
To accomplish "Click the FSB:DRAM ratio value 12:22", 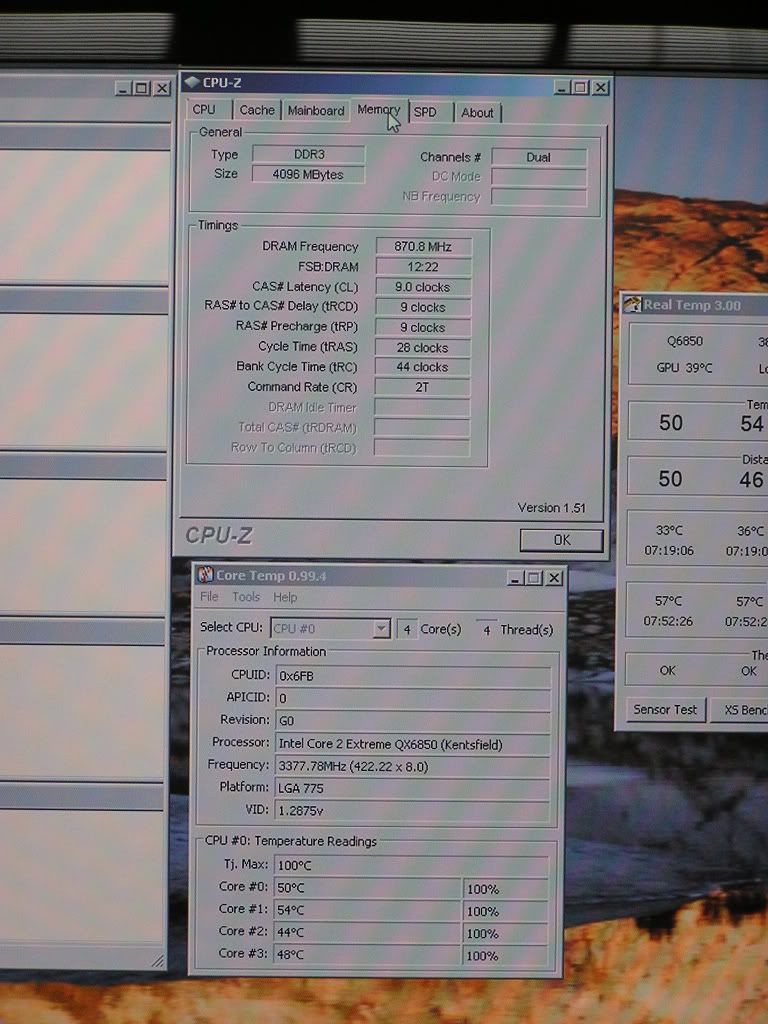I will point(423,266).
